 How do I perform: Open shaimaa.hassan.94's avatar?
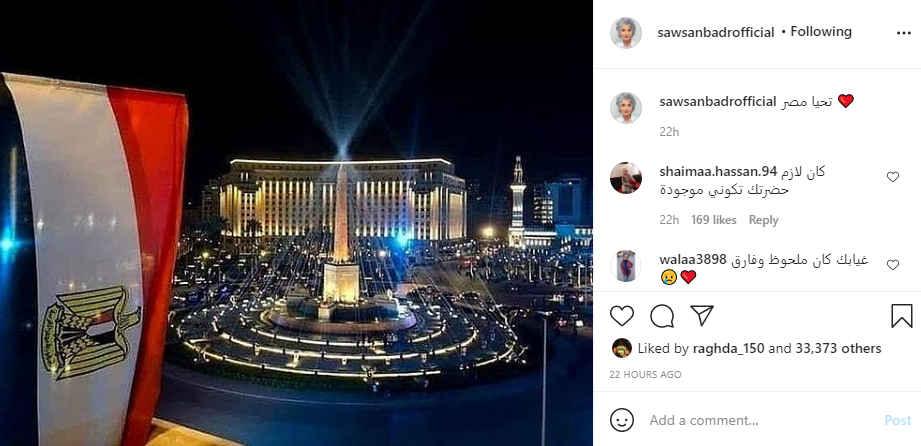coord(626,177)
